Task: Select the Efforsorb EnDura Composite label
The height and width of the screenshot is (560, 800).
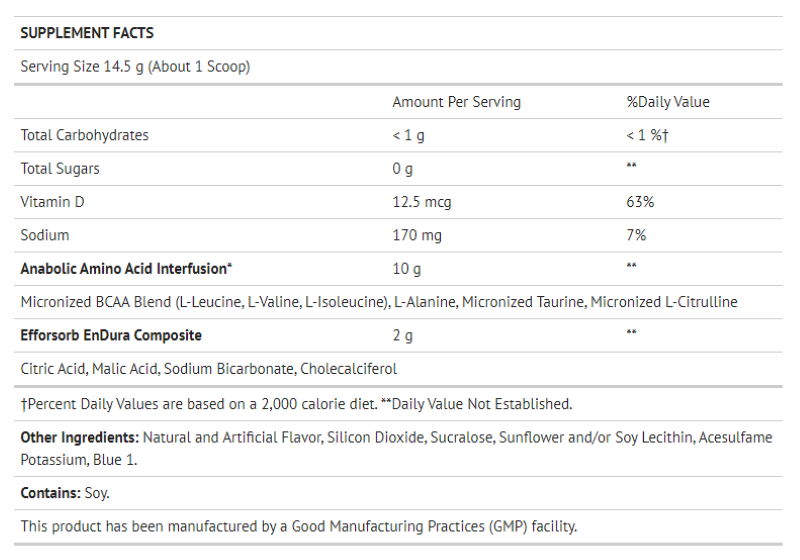Action: [x=111, y=335]
